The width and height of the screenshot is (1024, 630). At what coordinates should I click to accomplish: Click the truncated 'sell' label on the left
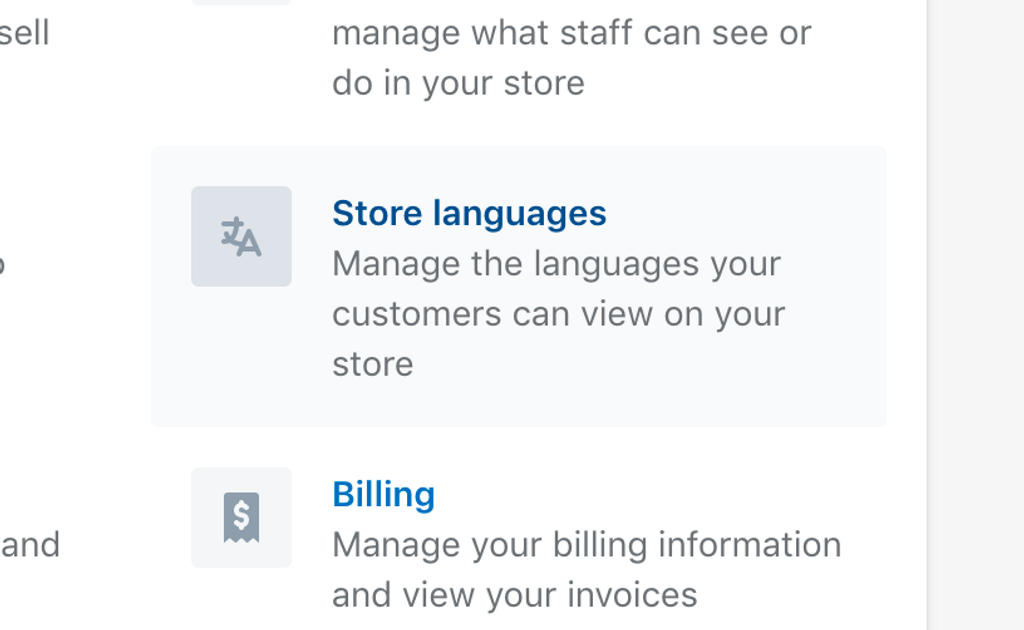pos(24,30)
